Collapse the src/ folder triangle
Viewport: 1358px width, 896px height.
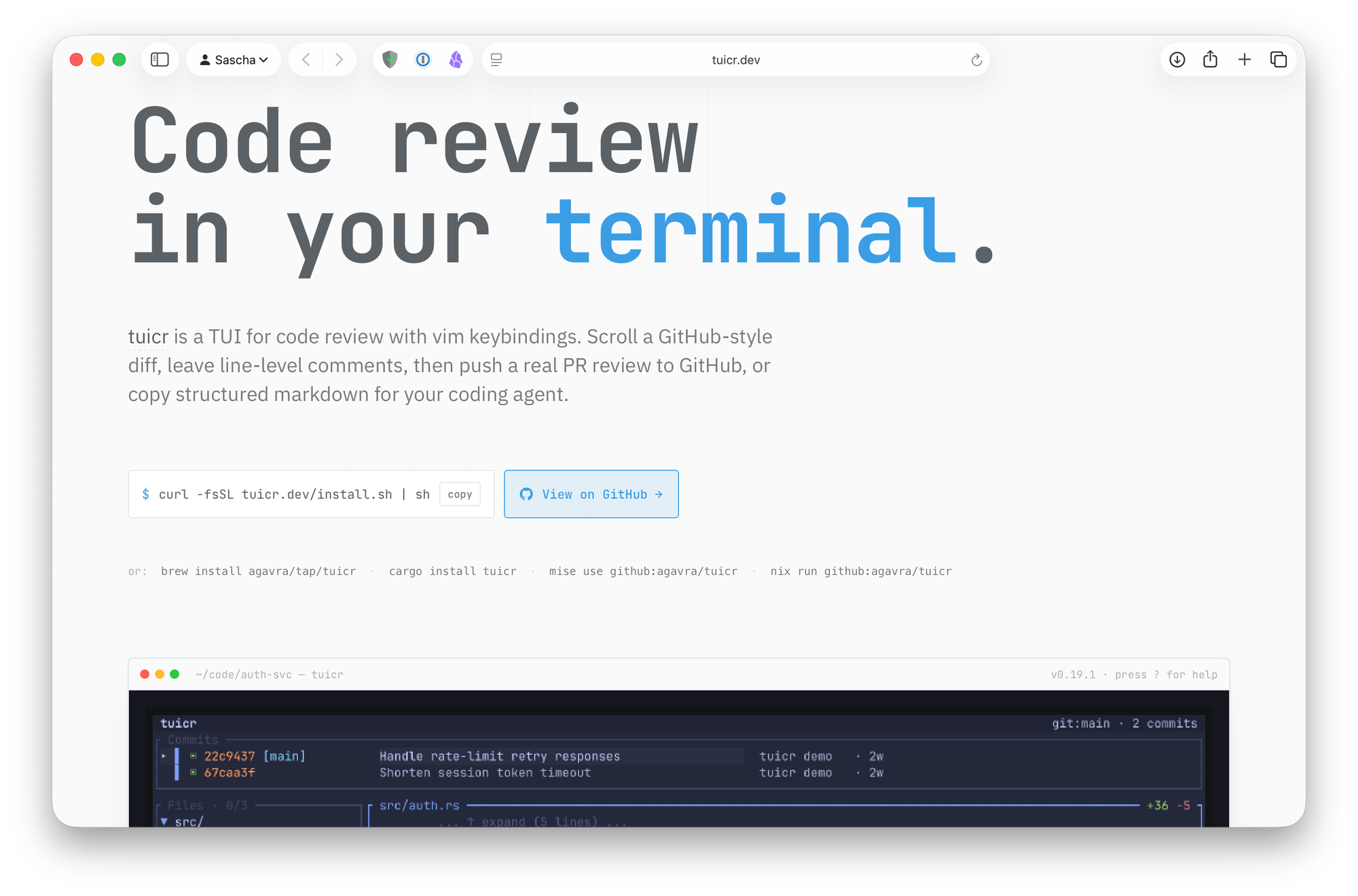[x=164, y=821]
